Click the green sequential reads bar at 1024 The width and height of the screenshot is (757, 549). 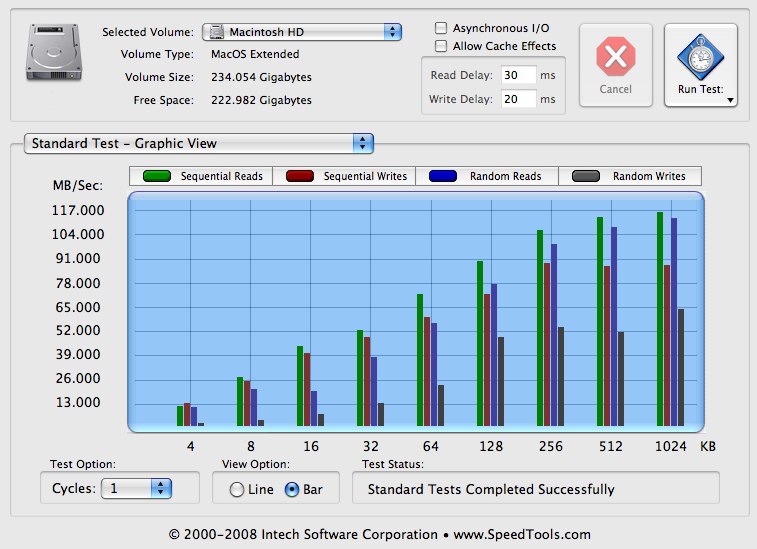tap(660, 319)
